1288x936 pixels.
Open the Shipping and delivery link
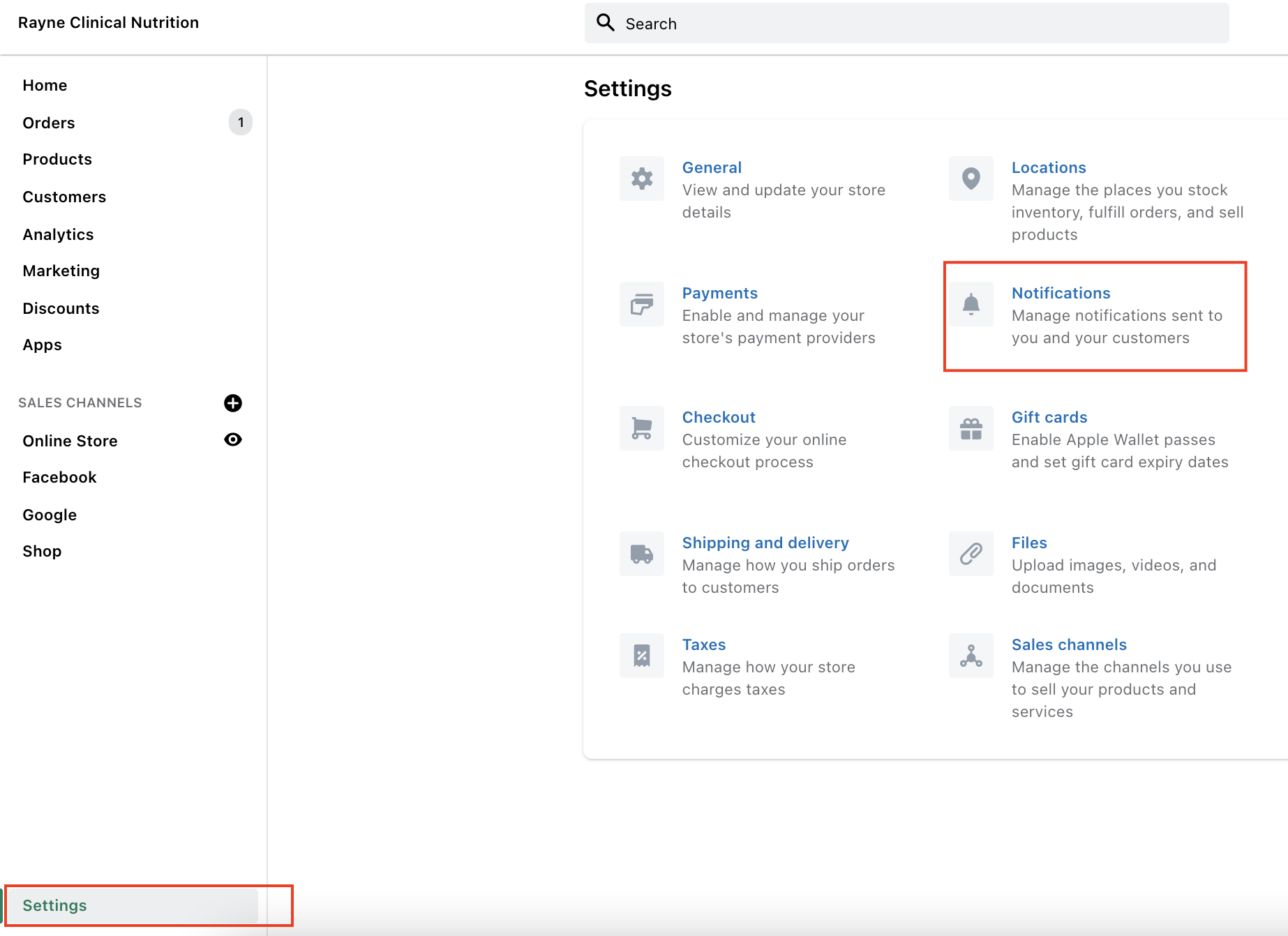click(x=765, y=543)
